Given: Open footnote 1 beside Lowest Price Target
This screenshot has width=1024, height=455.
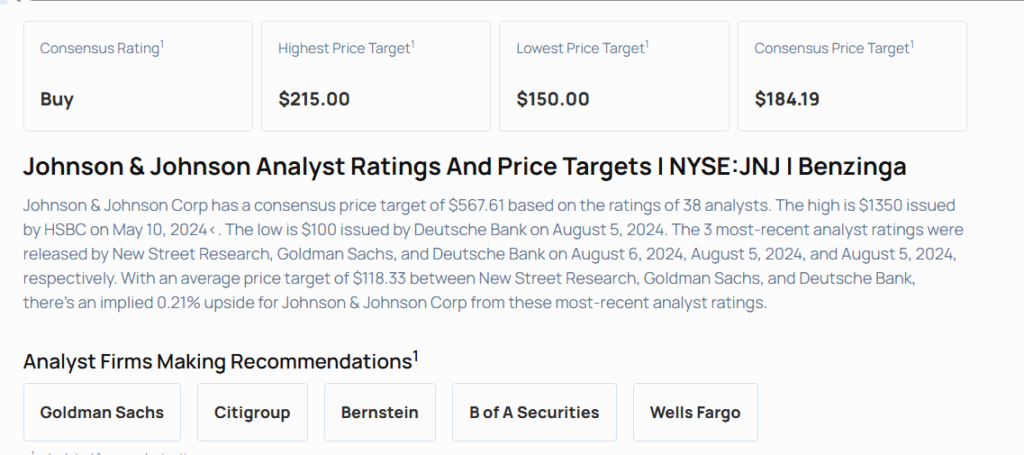Looking at the screenshot, I should click(x=647, y=43).
